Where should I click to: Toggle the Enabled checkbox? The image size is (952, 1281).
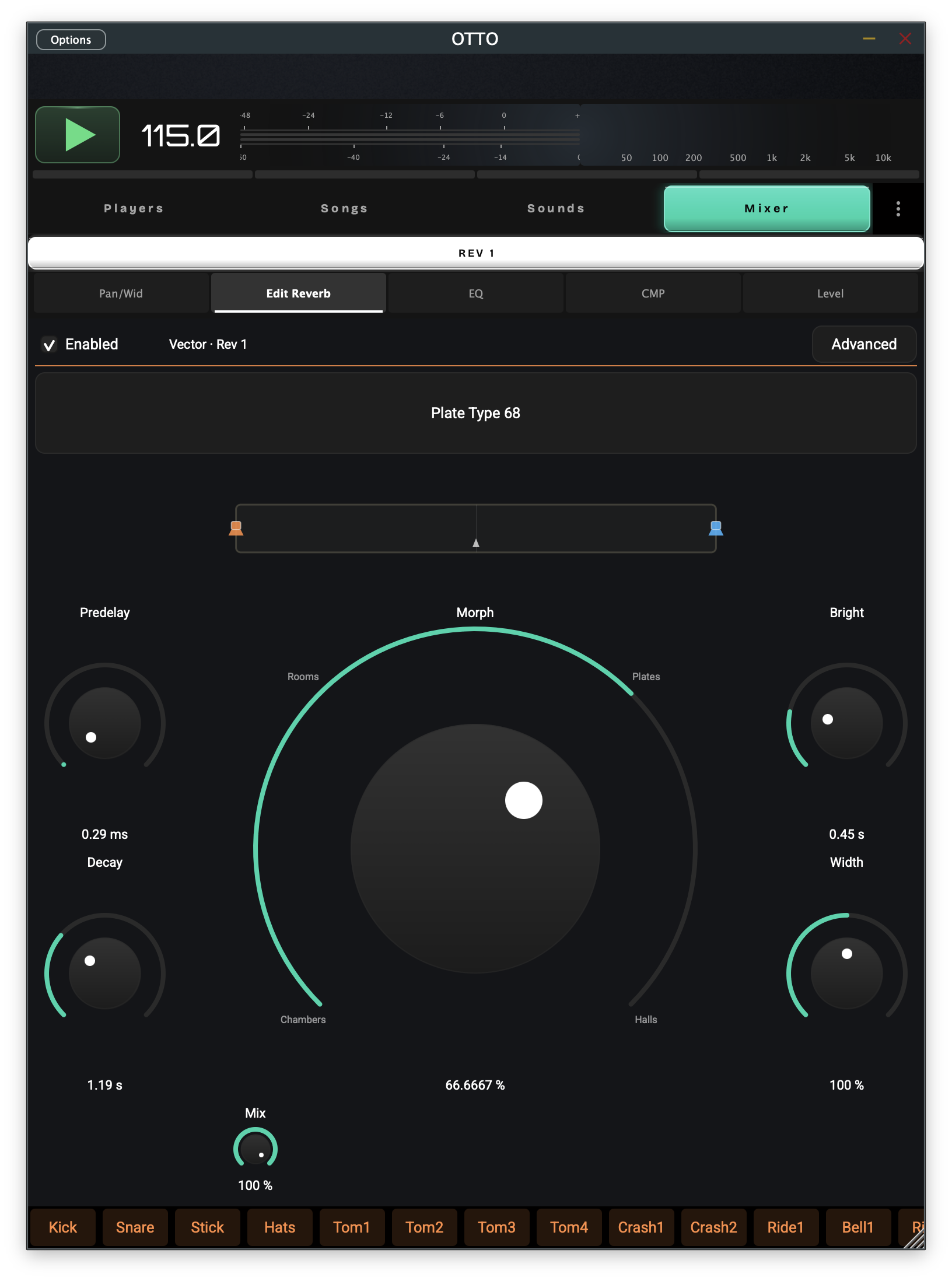50,345
